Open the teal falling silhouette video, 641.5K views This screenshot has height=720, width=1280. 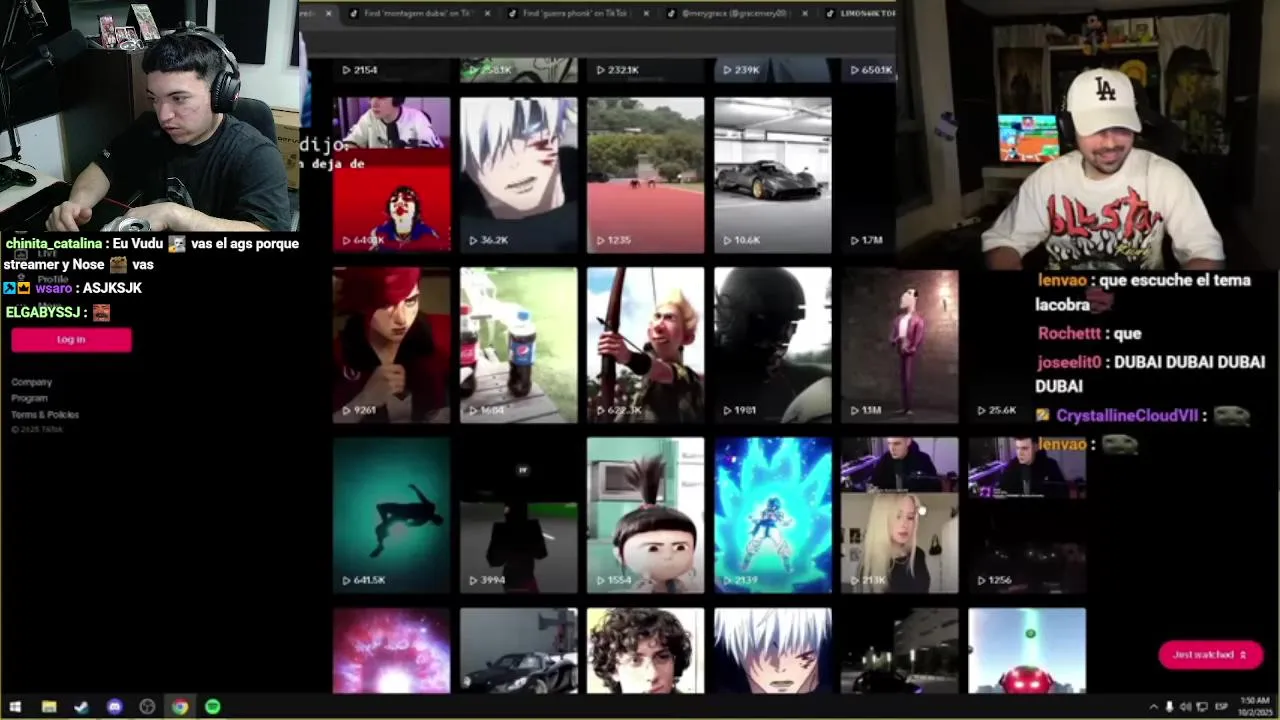[391, 515]
